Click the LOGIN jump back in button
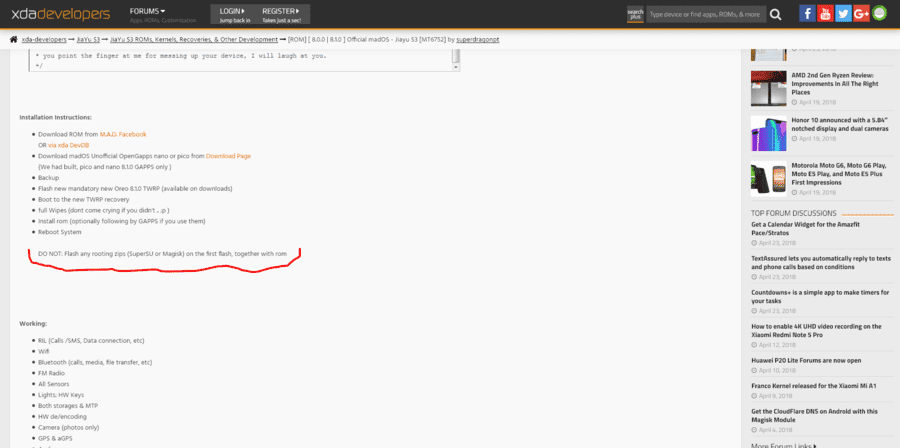The height and width of the screenshot is (448, 900). pos(235,15)
